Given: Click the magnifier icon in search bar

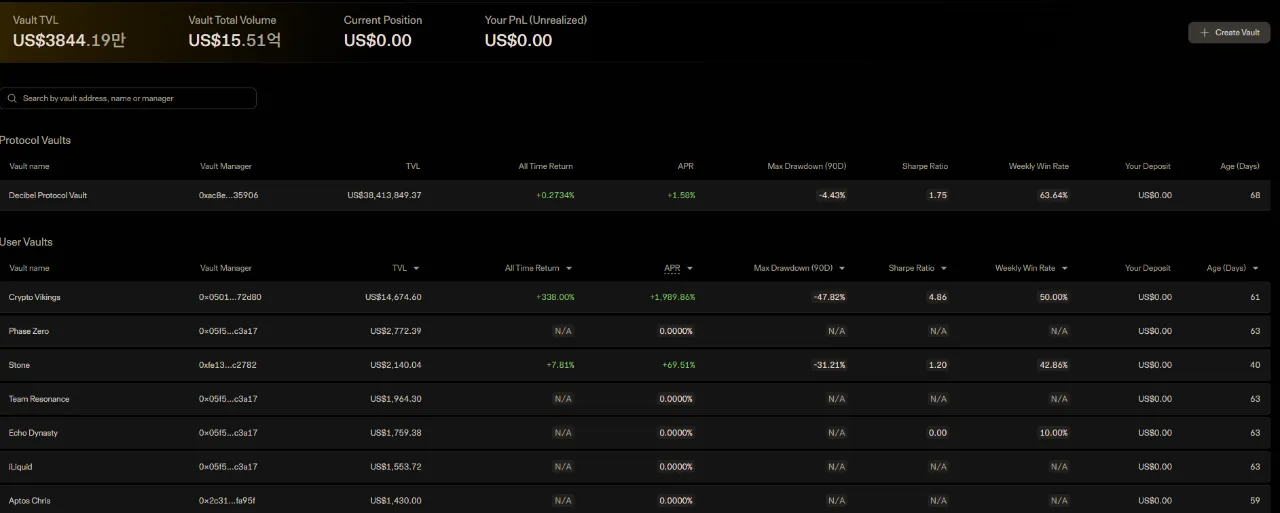Looking at the screenshot, I should pyautogui.click(x=12, y=98).
